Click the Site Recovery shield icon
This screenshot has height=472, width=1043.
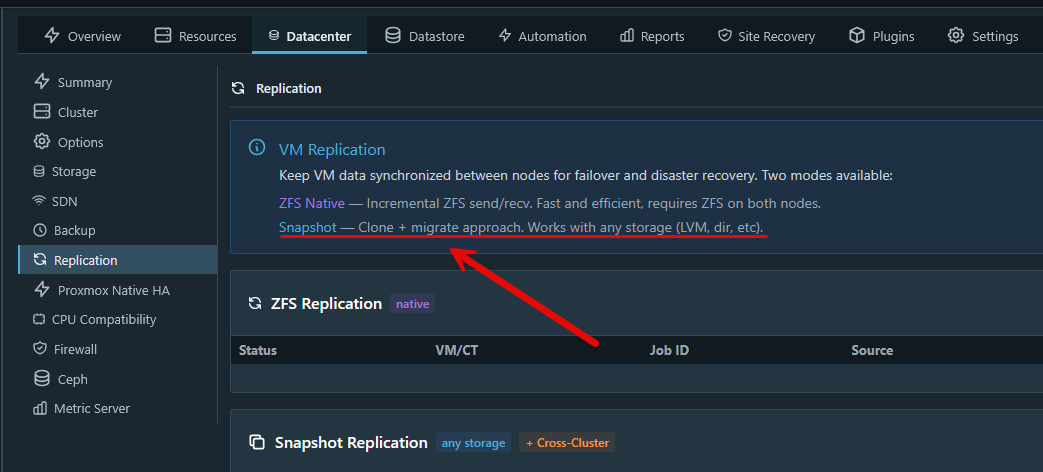pyautogui.click(x=725, y=36)
